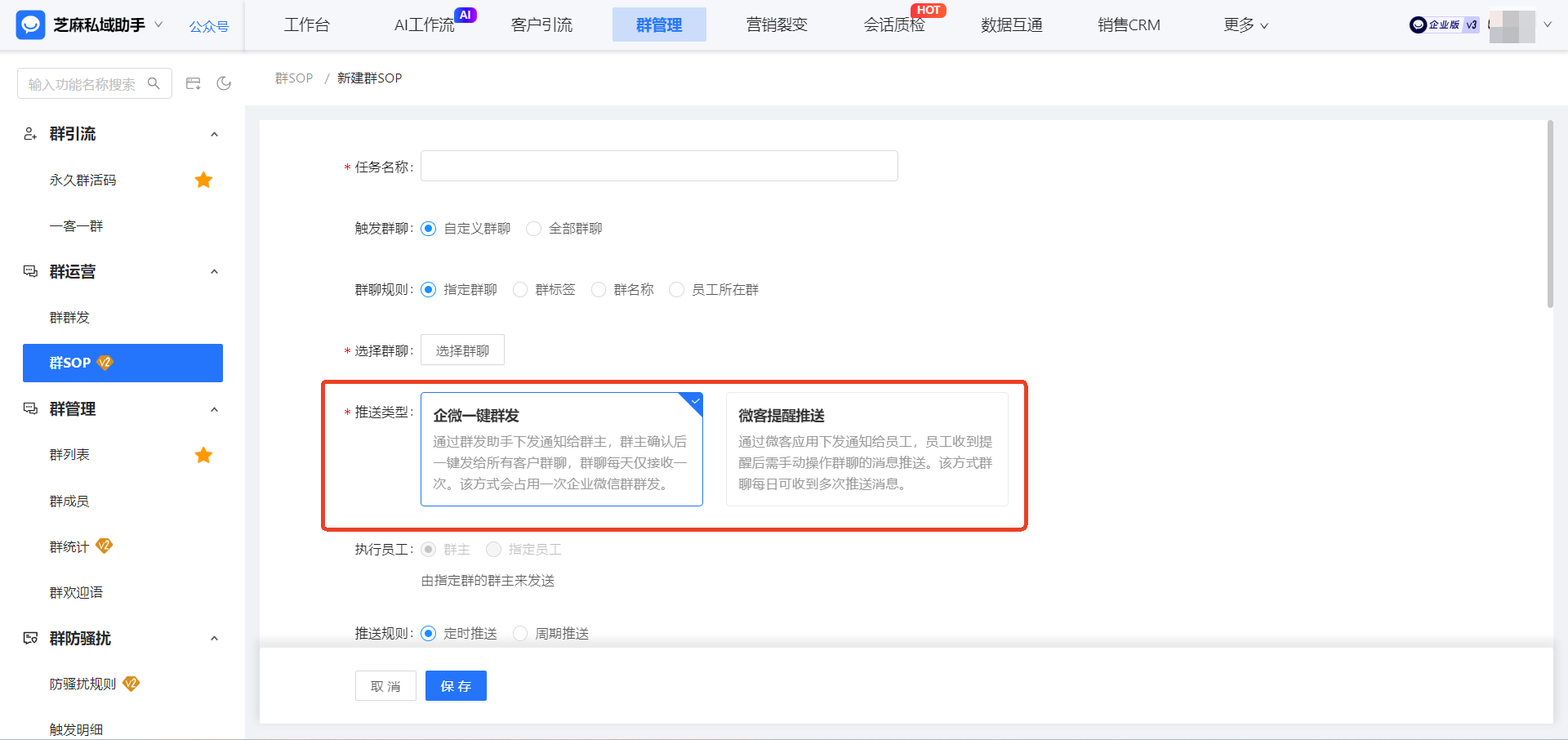The height and width of the screenshot is (740, 1568).
Task: Click the star favorite icon beside 永久群活码
Action: [x=203, y=180]
